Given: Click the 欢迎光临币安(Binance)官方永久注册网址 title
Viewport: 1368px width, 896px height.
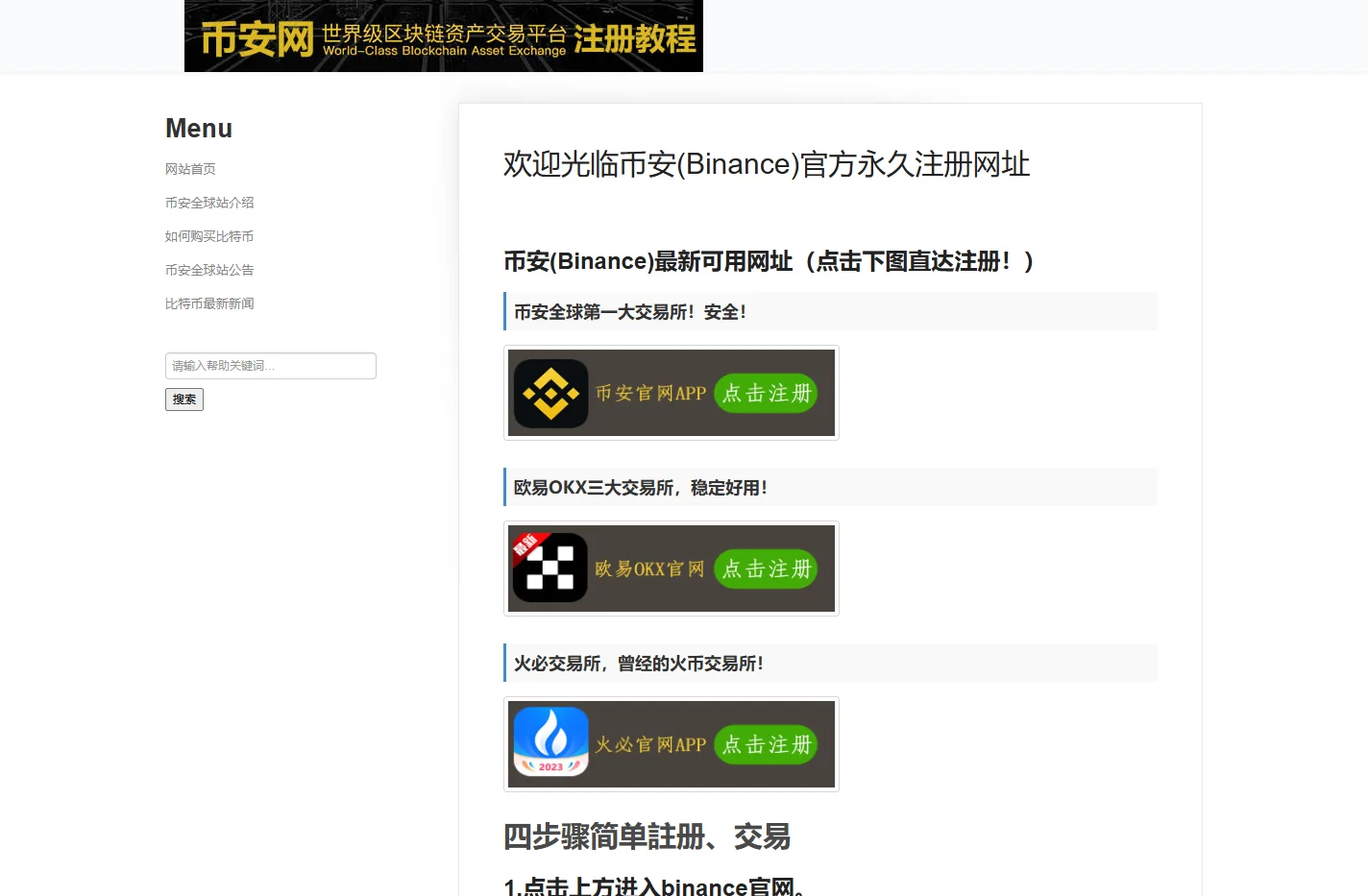Looking at the screenshot, I should point(767,164).
